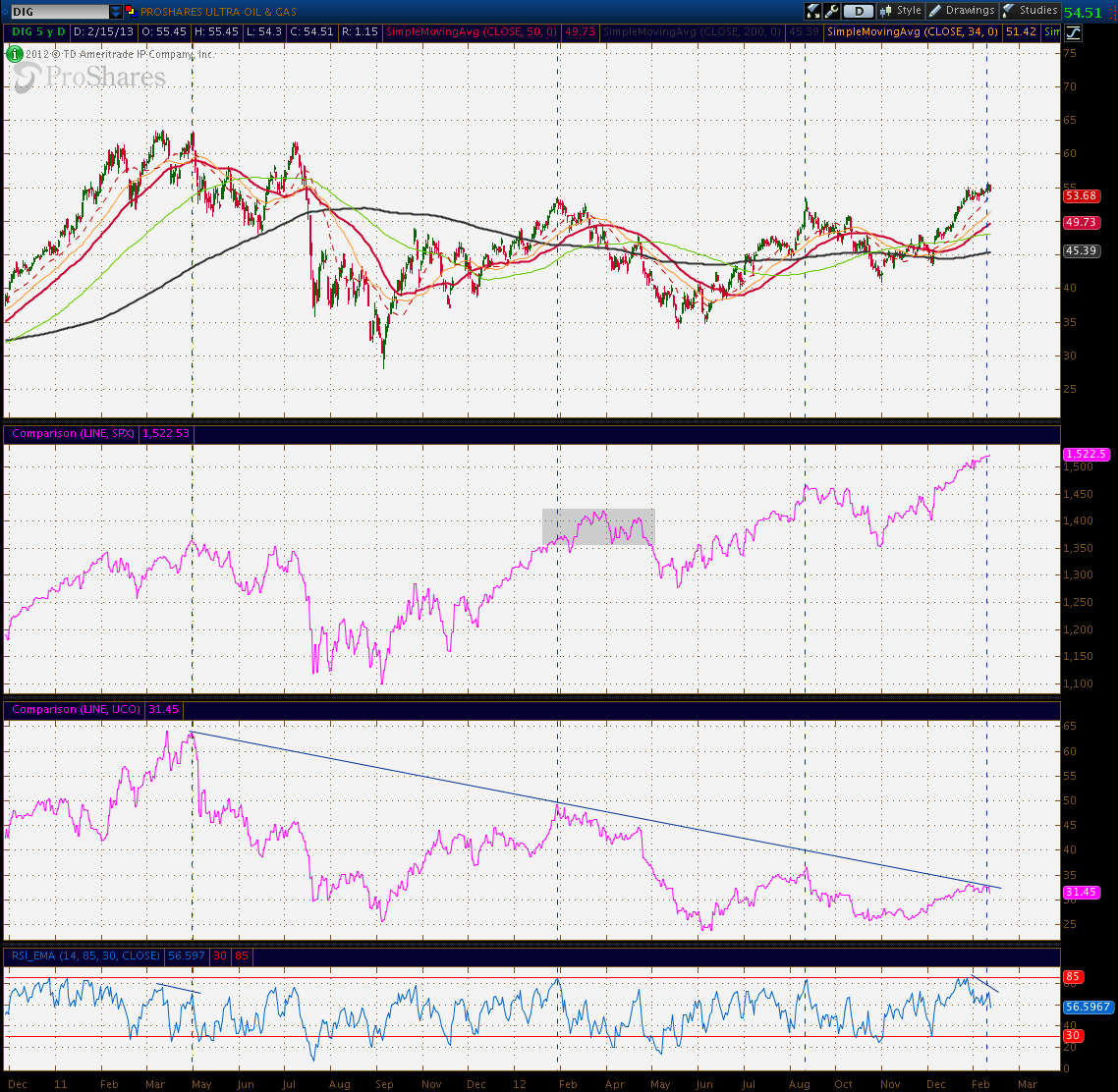Click the candlestick icon on the Style button
Viewport: 1118px width, 1092px height.
pos(885,11)
